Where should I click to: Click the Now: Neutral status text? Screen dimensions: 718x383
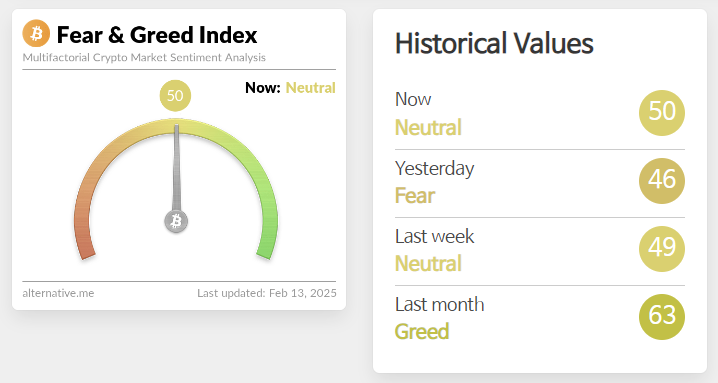tap(290, 88)
